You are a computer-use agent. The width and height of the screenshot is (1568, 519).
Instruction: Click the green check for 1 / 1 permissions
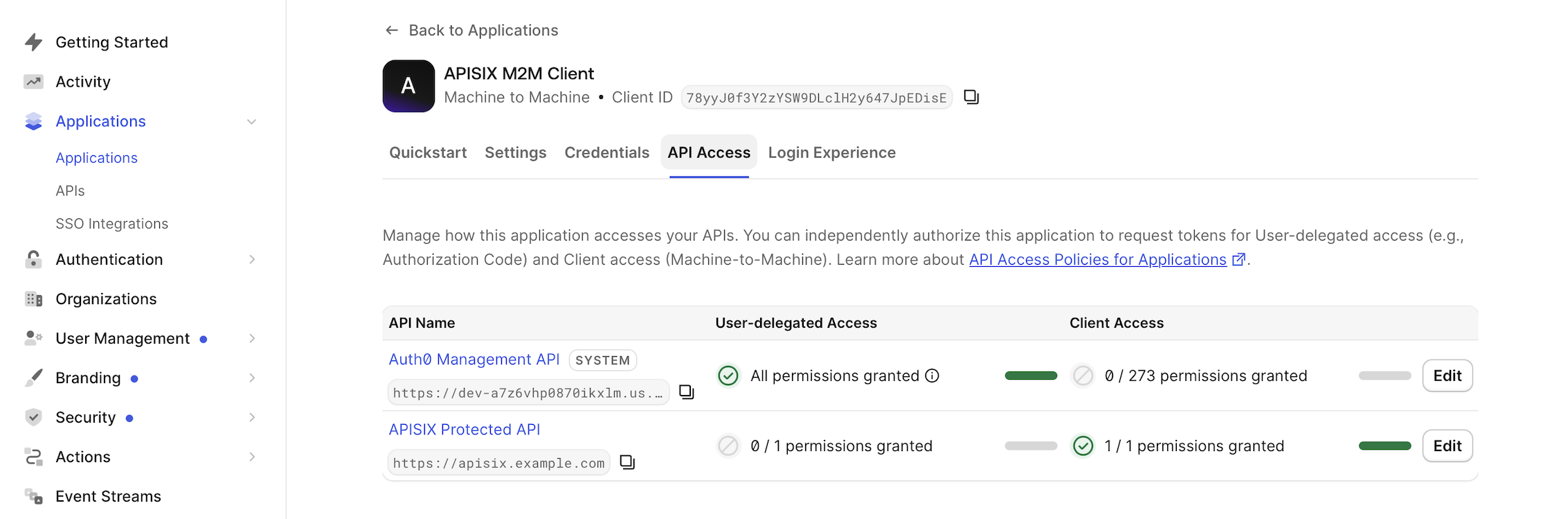pos(1083,446)
